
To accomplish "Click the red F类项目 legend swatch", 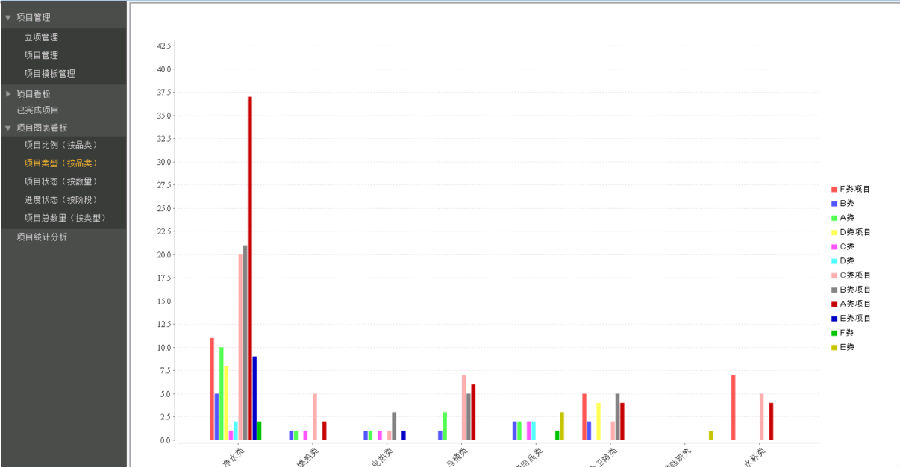I will (834, 189).
